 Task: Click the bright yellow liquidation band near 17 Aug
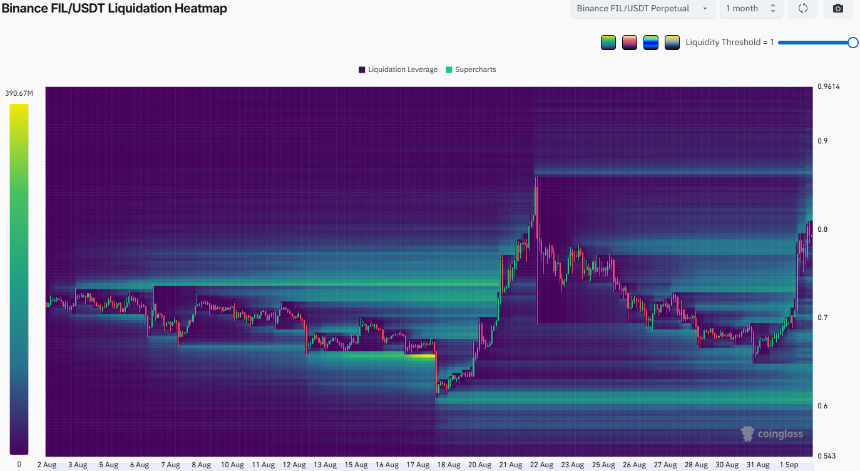(x=421, y=356)
